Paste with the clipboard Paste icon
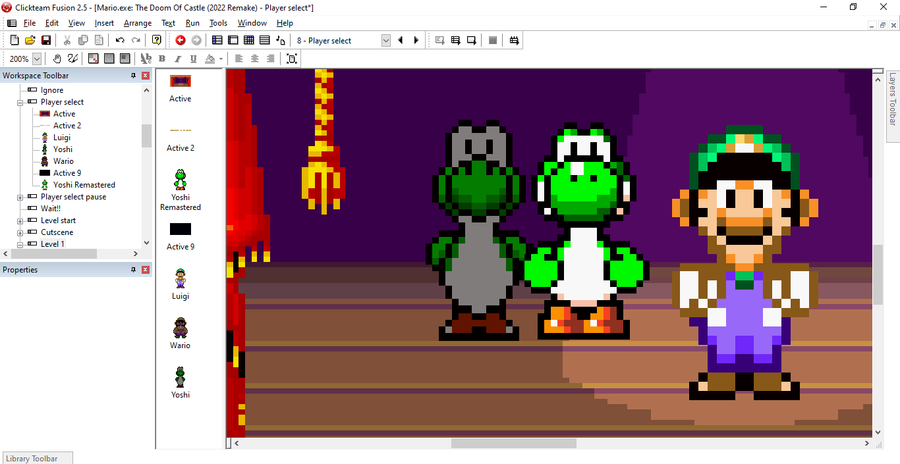This screenshot has width=900, height=464. click(99, 40)
